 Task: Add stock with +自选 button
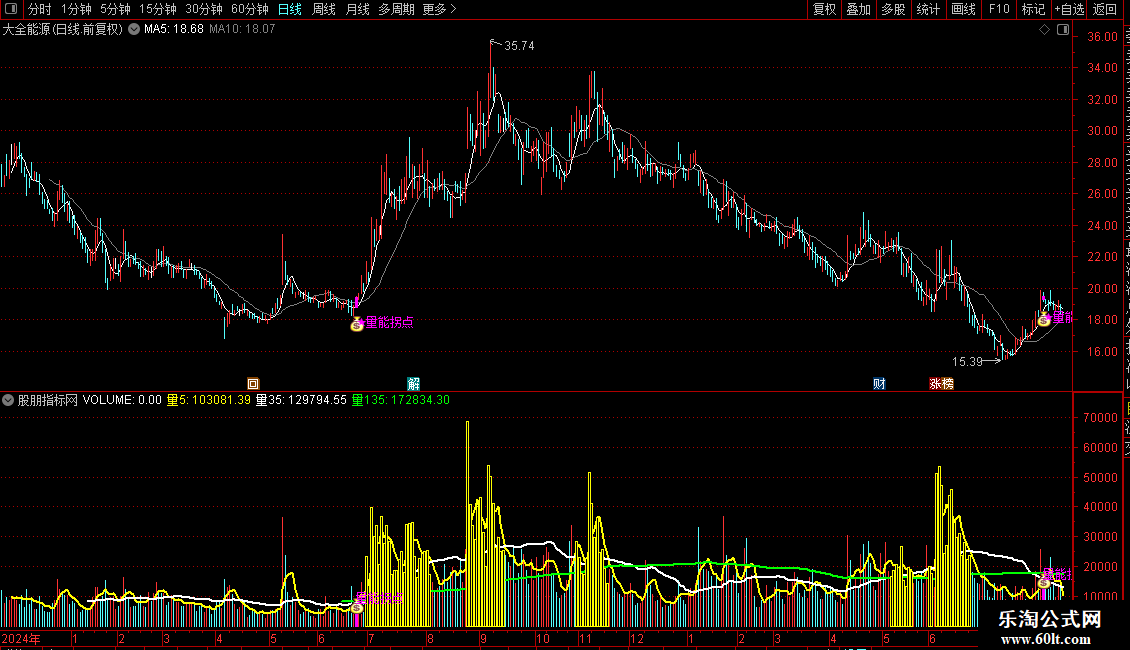[x=1069, y=9]
